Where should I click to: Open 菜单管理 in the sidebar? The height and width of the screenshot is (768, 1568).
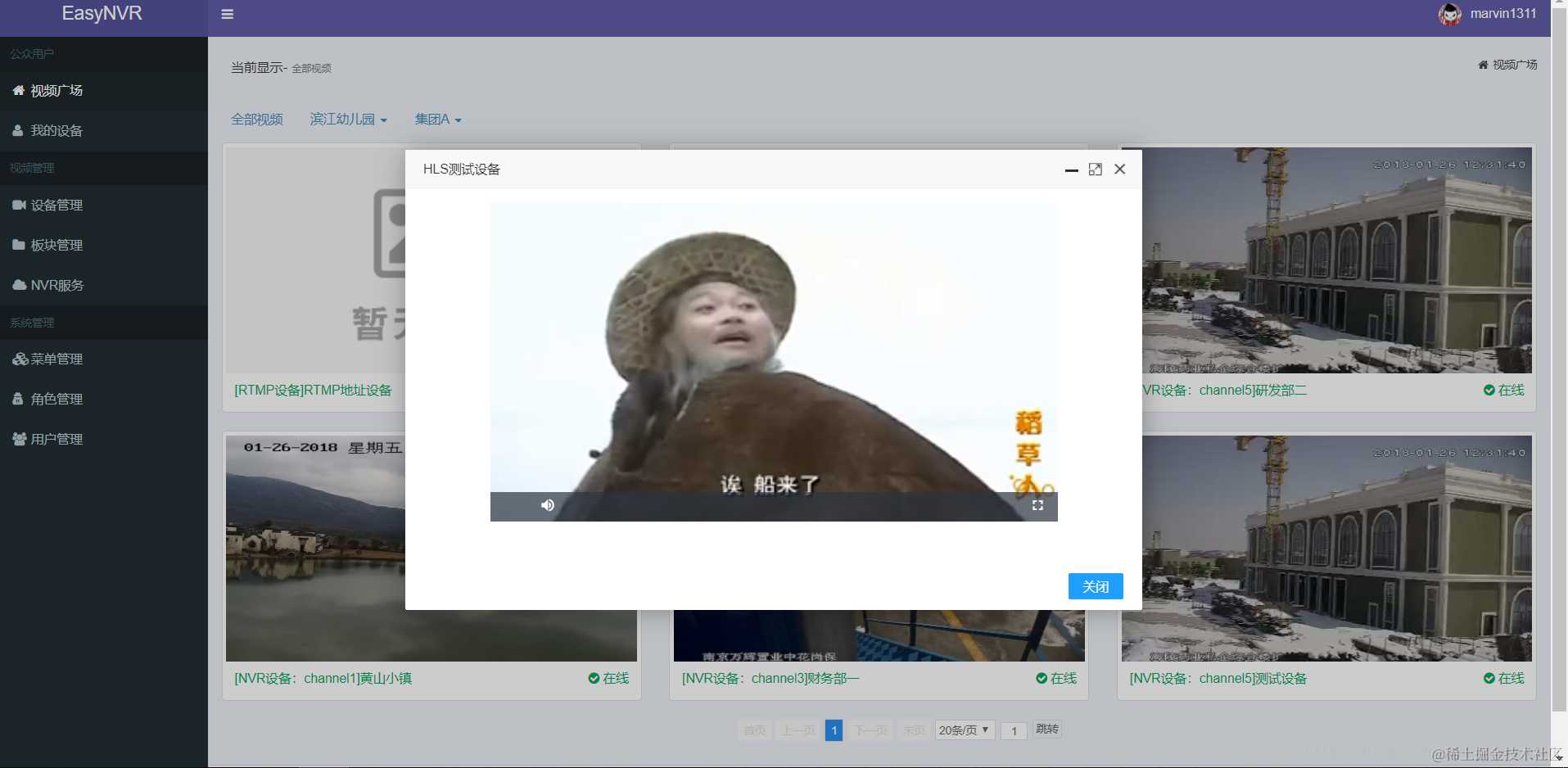(104, 359)
